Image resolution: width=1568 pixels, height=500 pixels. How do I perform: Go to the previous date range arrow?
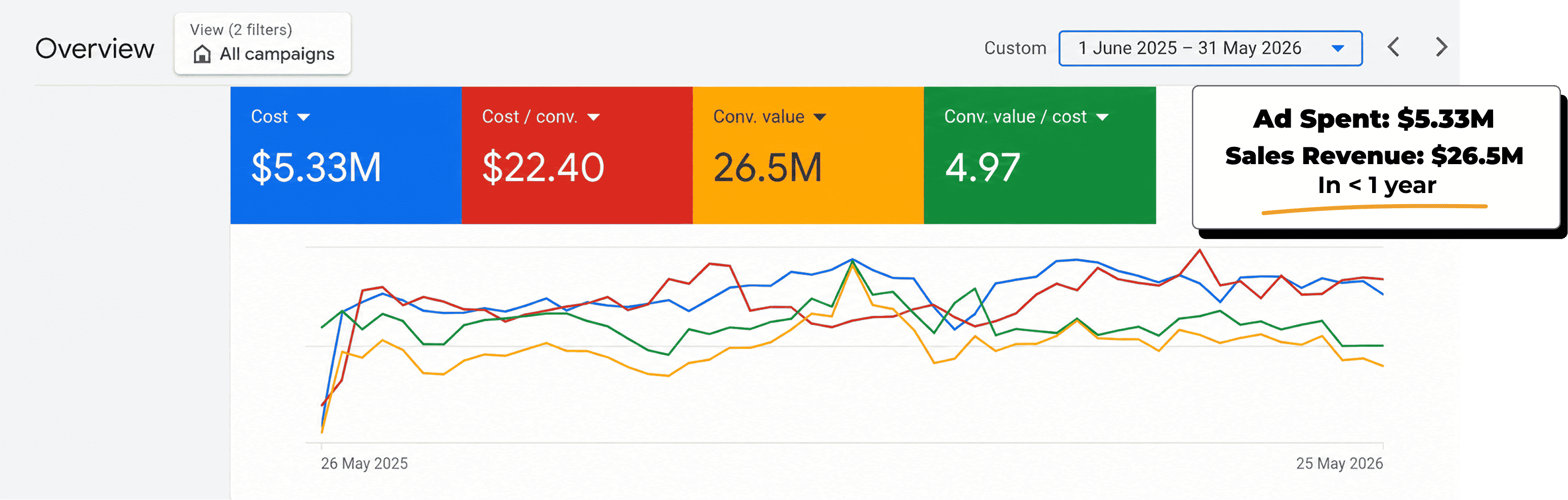click(1393, 47)
